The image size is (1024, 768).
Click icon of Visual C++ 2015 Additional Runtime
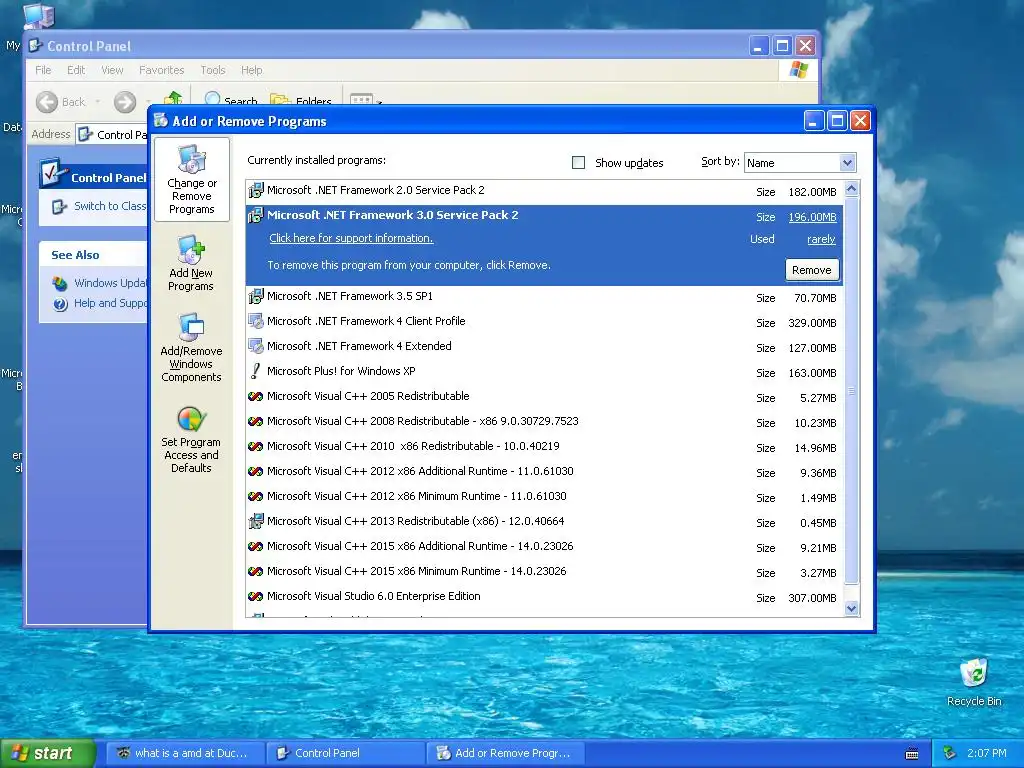255,546
